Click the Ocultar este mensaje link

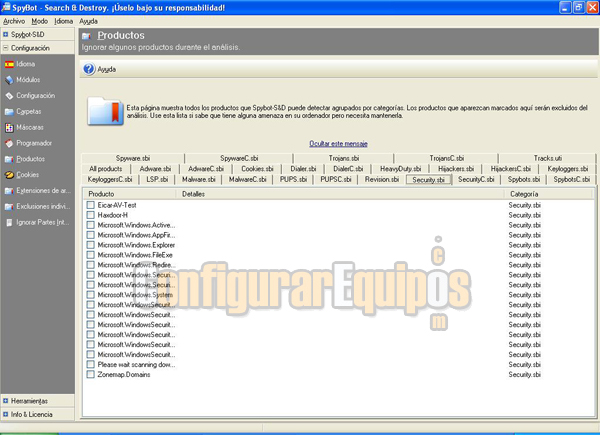[338, 143]
